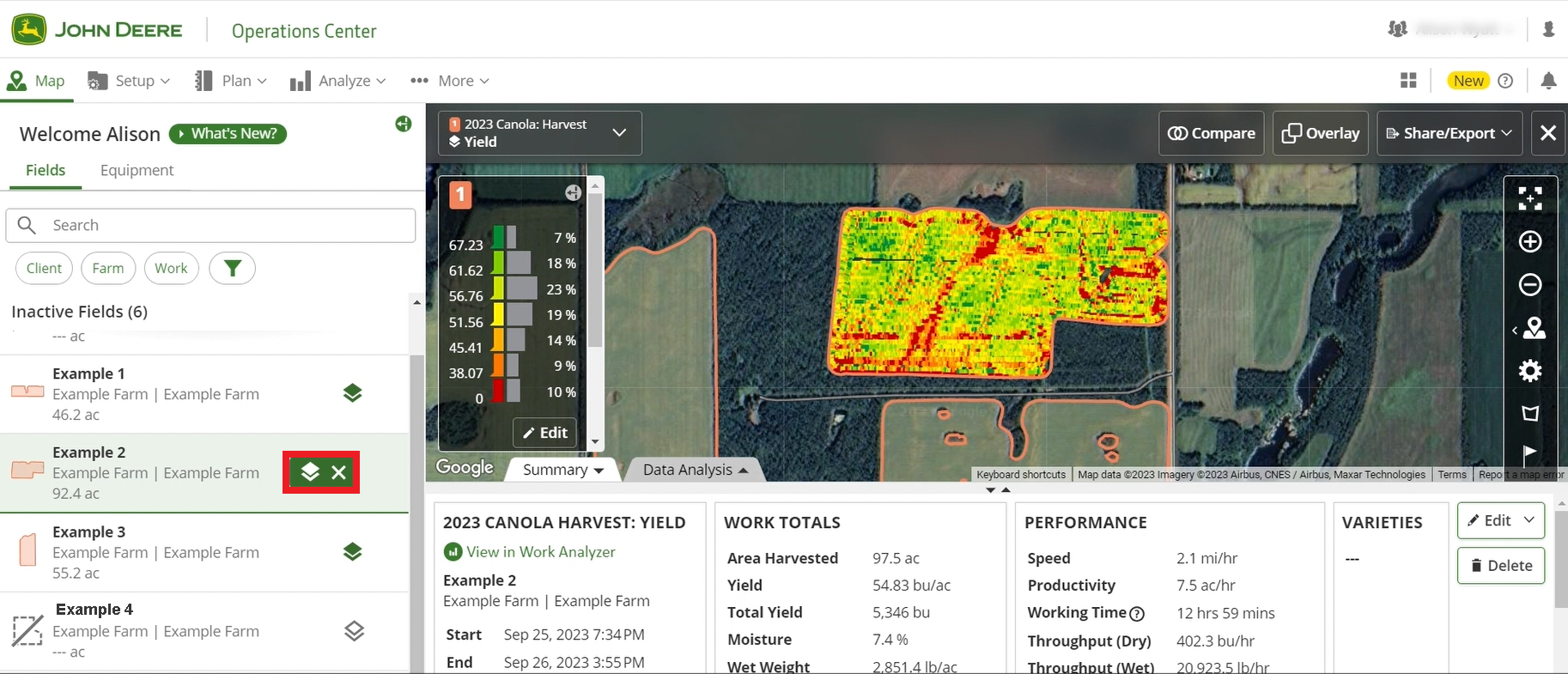Expand the Setup menu
This screenshot has height=674, width=1568.
tap(129, 81)
